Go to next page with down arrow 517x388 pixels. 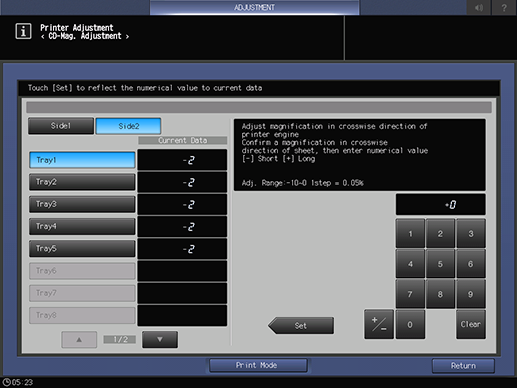[x=160, y=339]
